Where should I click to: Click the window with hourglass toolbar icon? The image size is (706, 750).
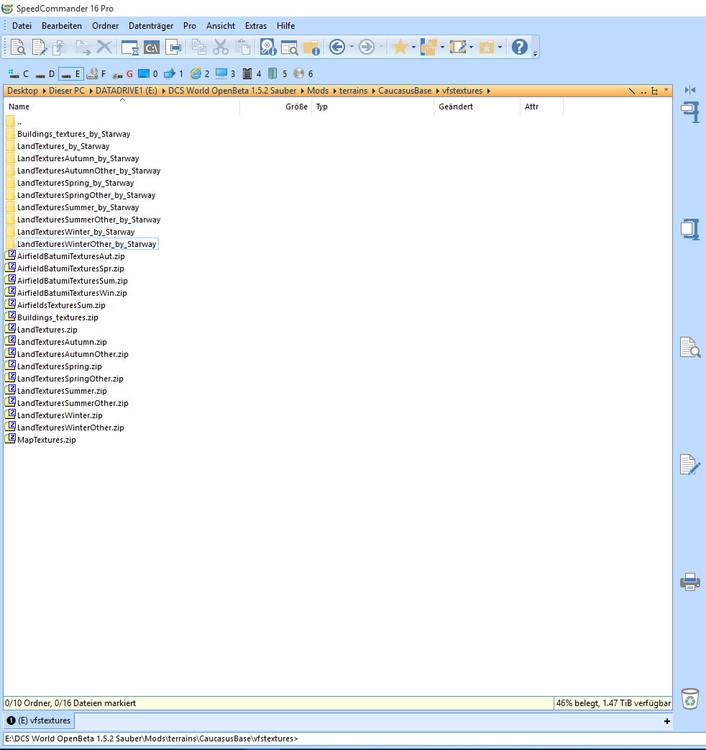pyautogui.click(x=130, y=47)
